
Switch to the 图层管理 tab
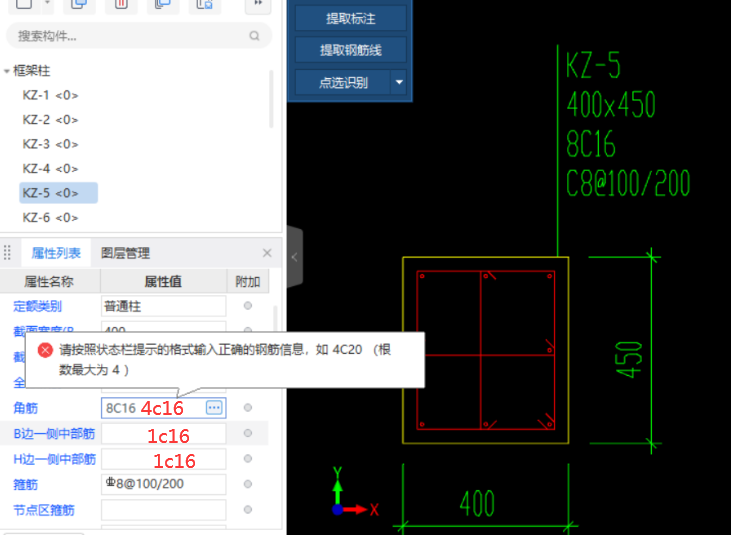[125, 253]
